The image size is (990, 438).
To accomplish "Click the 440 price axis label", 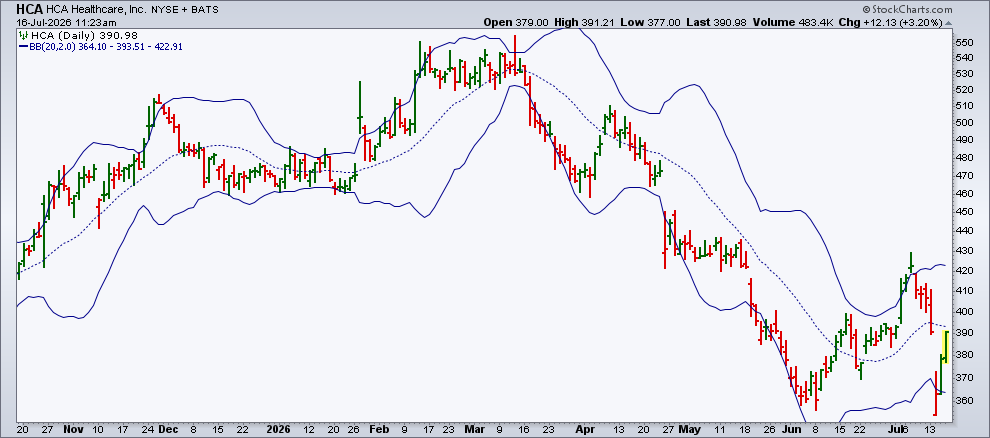I will tap(964, 232).
